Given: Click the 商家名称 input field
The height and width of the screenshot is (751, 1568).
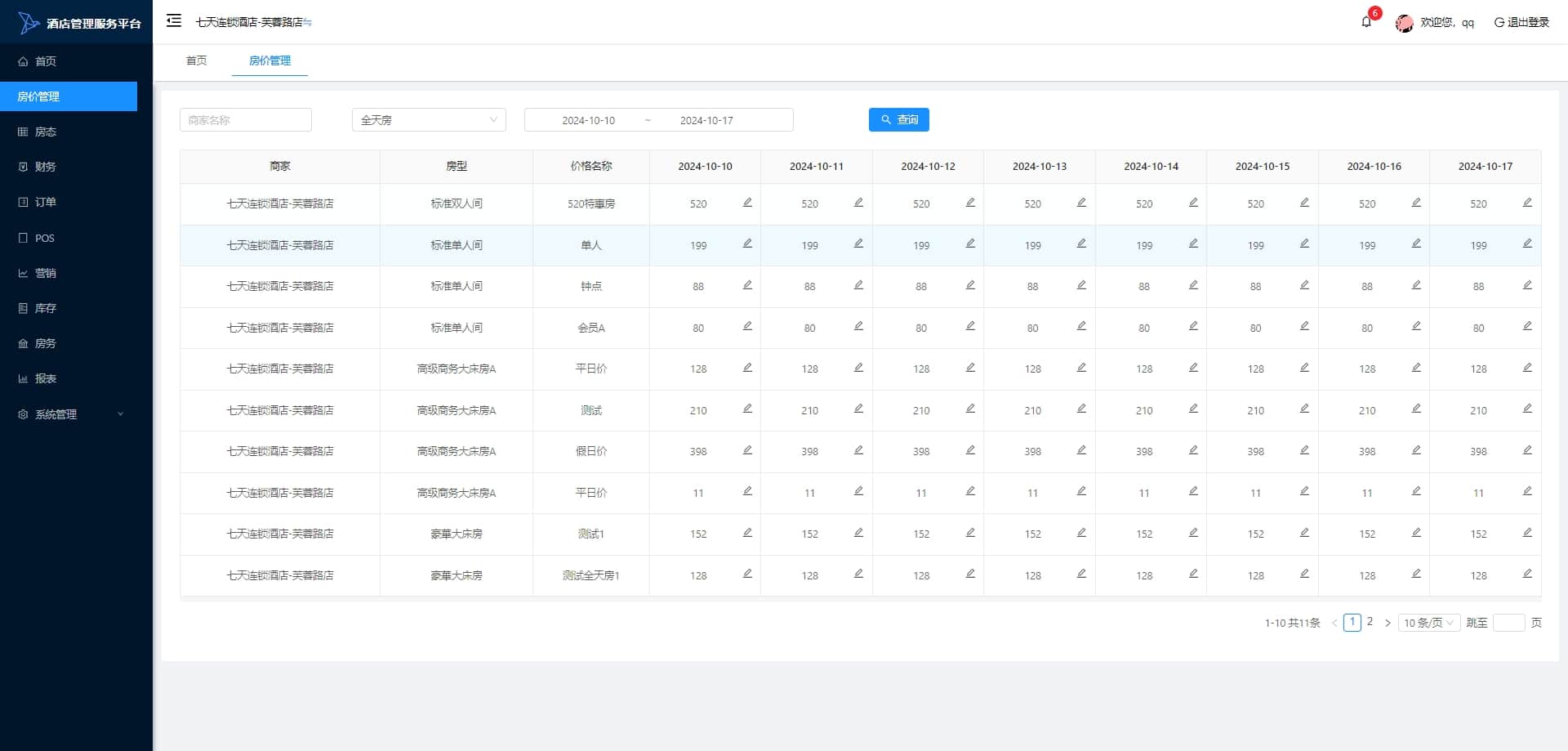Looking at the screenshot, I should coord(246,120).
